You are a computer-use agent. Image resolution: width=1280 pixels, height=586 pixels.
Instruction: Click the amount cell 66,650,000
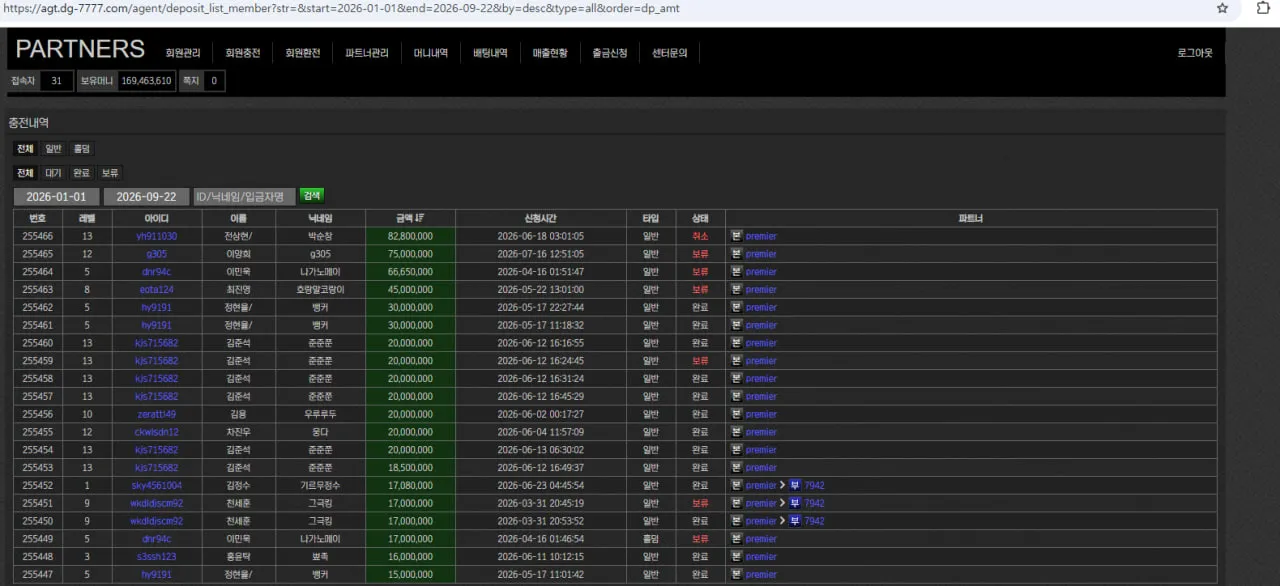click(410, 272)
